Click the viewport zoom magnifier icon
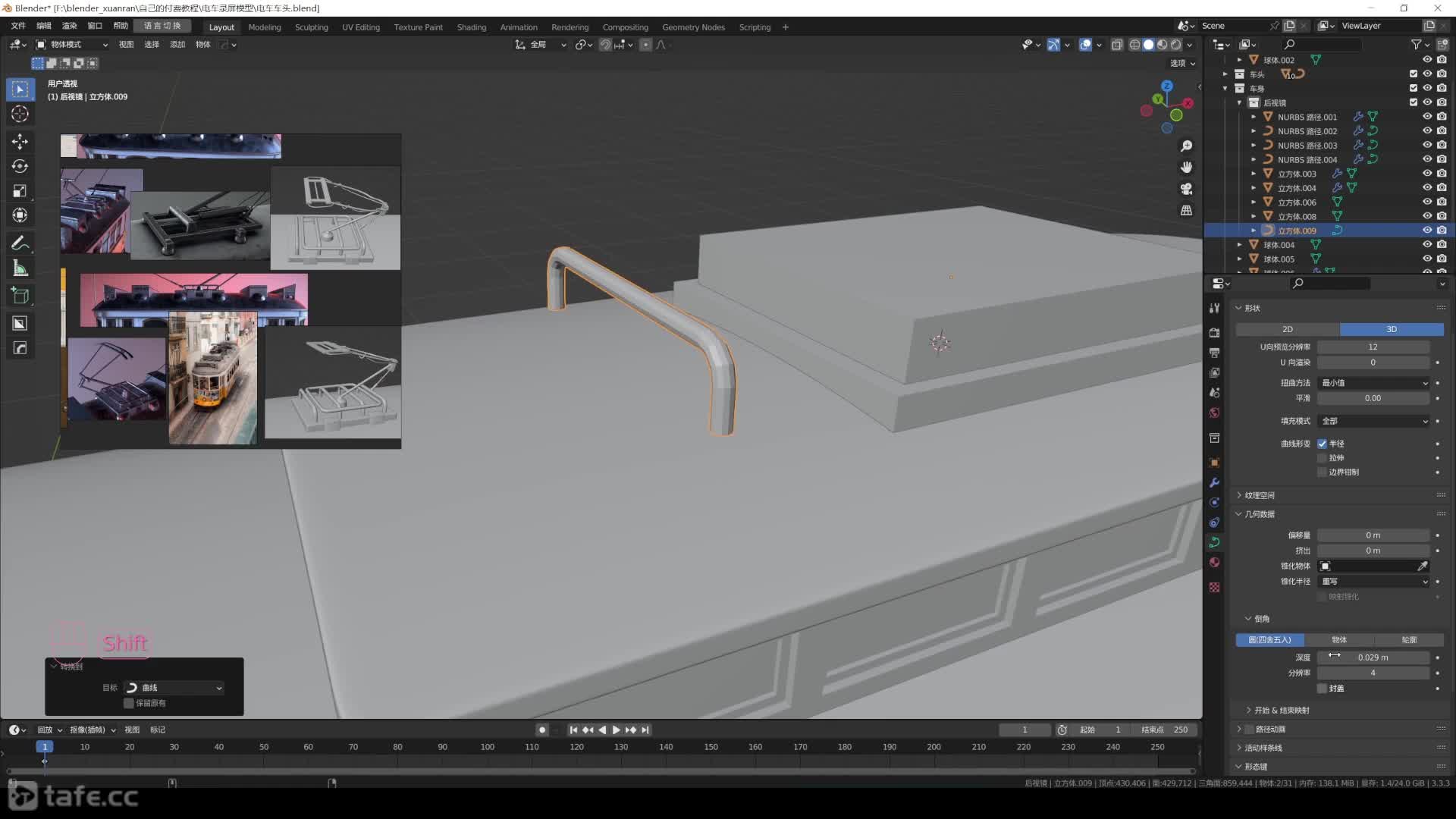Screen dimensions: 1456x819 [x=1187, y=146]
